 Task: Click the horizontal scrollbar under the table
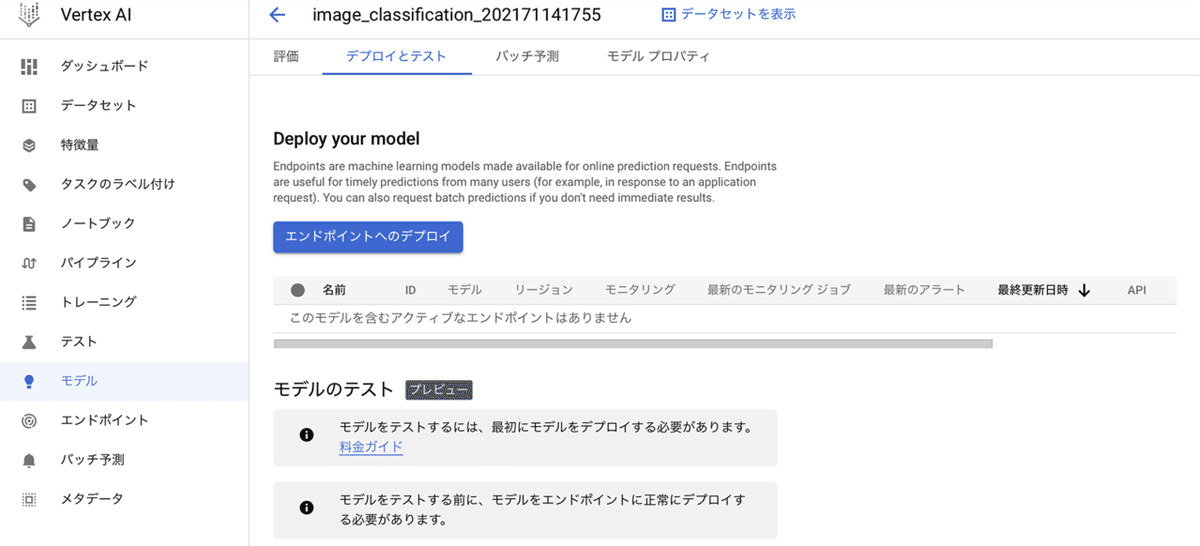(x=633, y=344)
